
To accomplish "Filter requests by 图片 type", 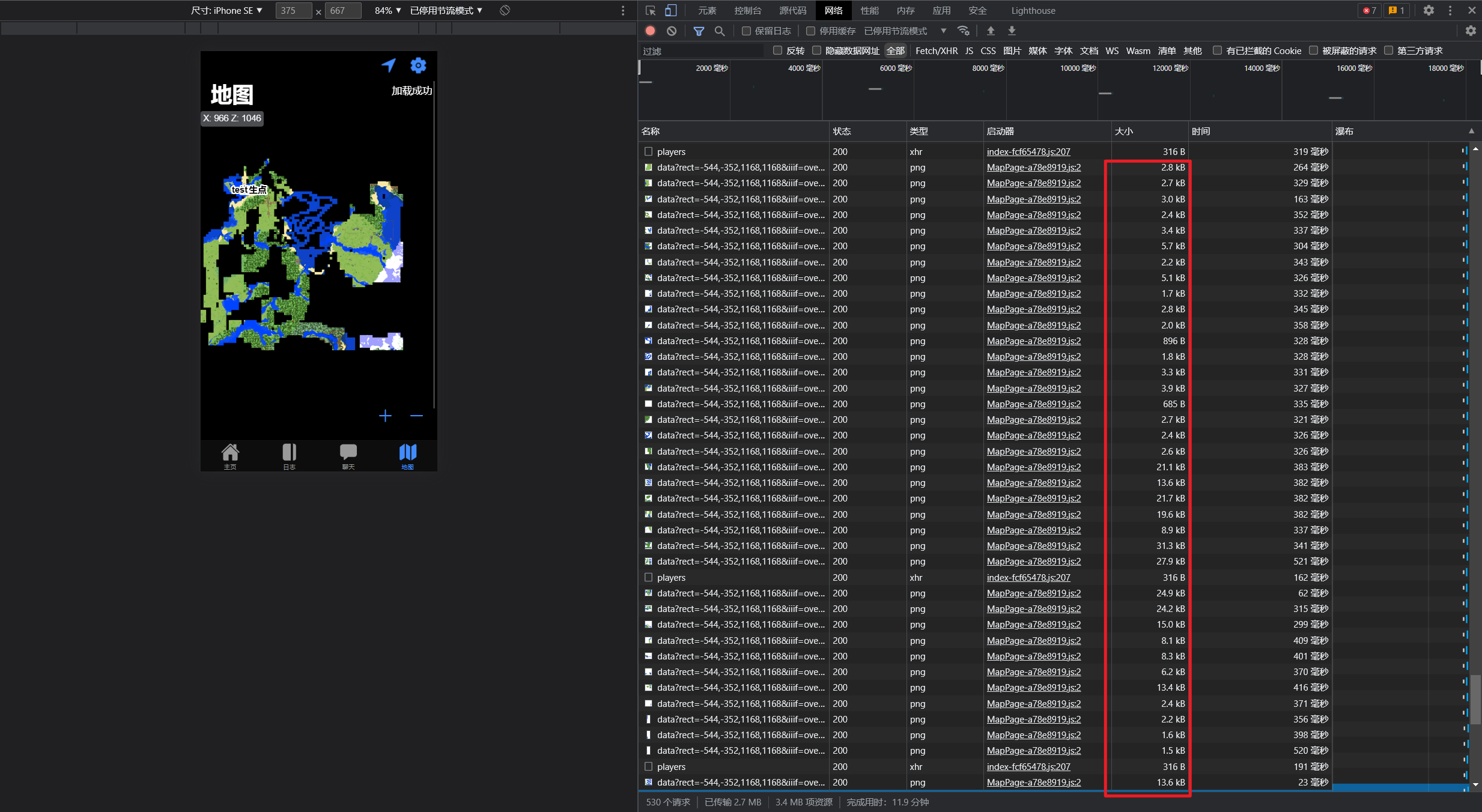I will 1012,50.
